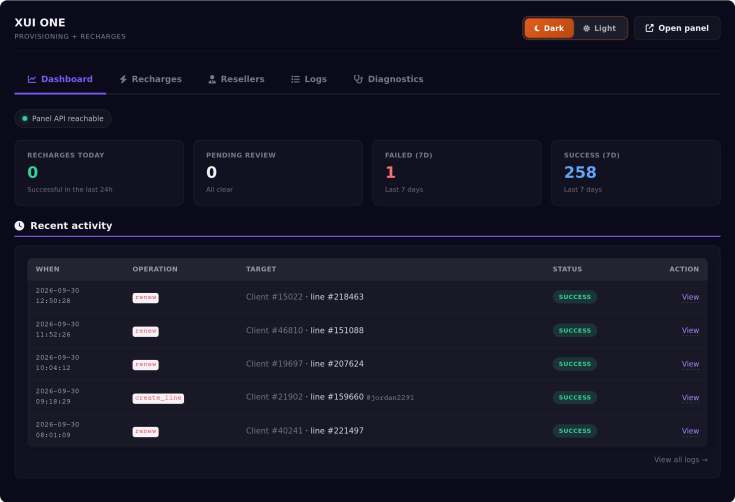View details for line #151088

[690, 330]
